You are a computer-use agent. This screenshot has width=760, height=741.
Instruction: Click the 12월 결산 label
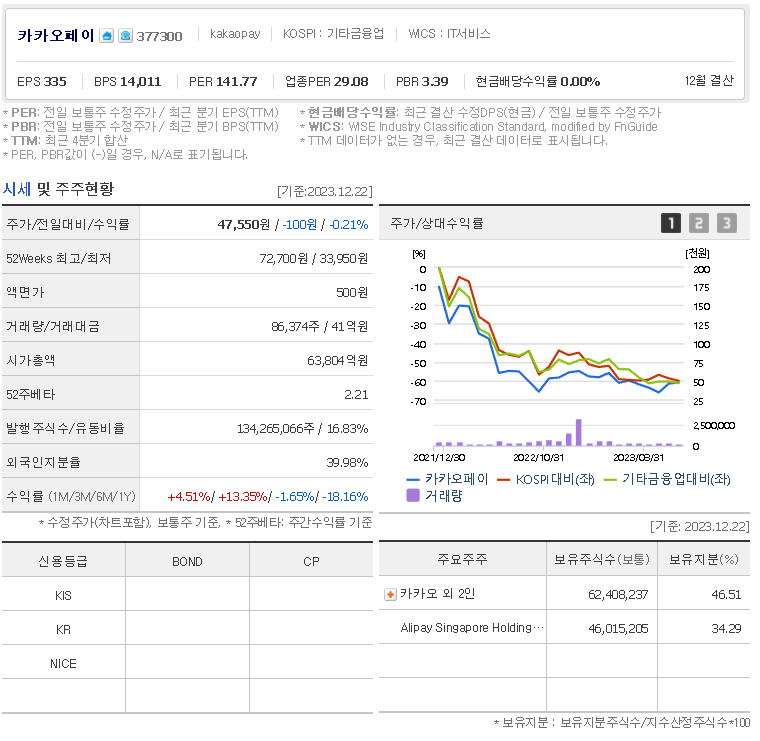click(x=709, y=80)
